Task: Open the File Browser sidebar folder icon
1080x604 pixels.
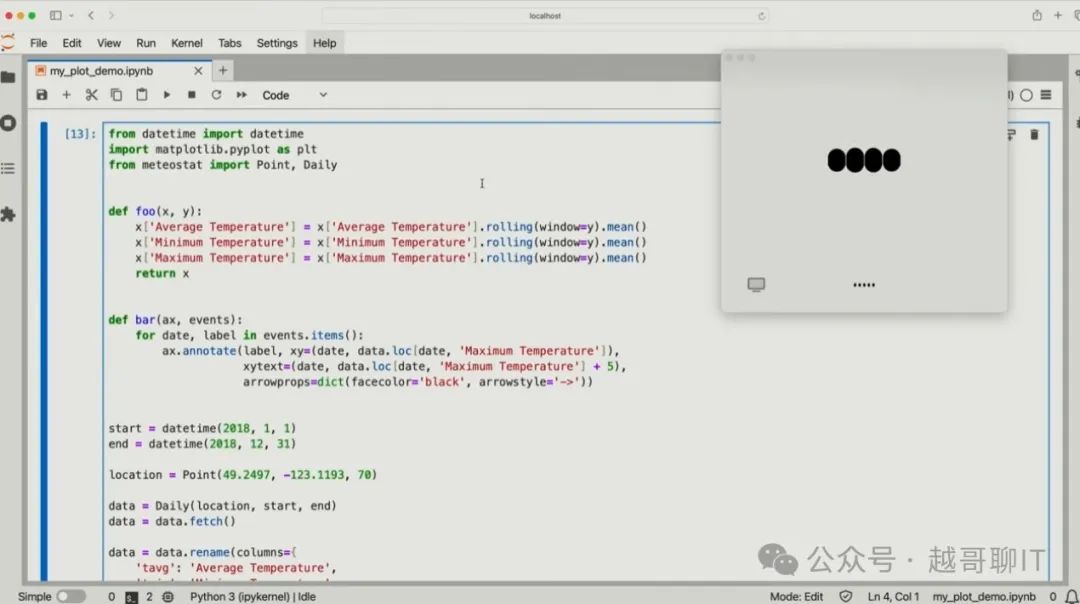Action: point(8,77)
